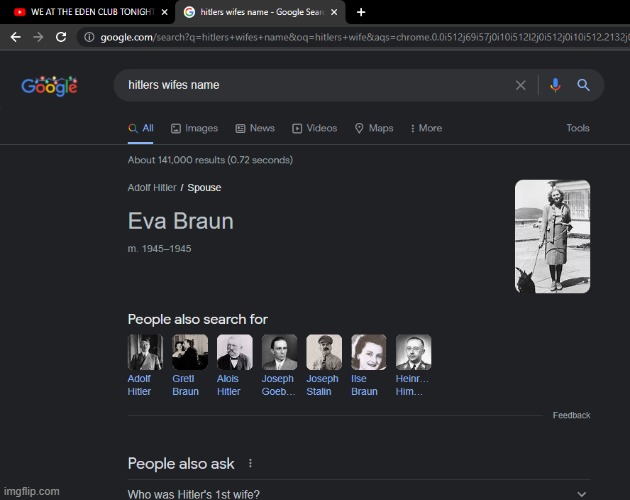Switch to the News results tab
This screenshot has height=500, width=630.
[255, 128]
